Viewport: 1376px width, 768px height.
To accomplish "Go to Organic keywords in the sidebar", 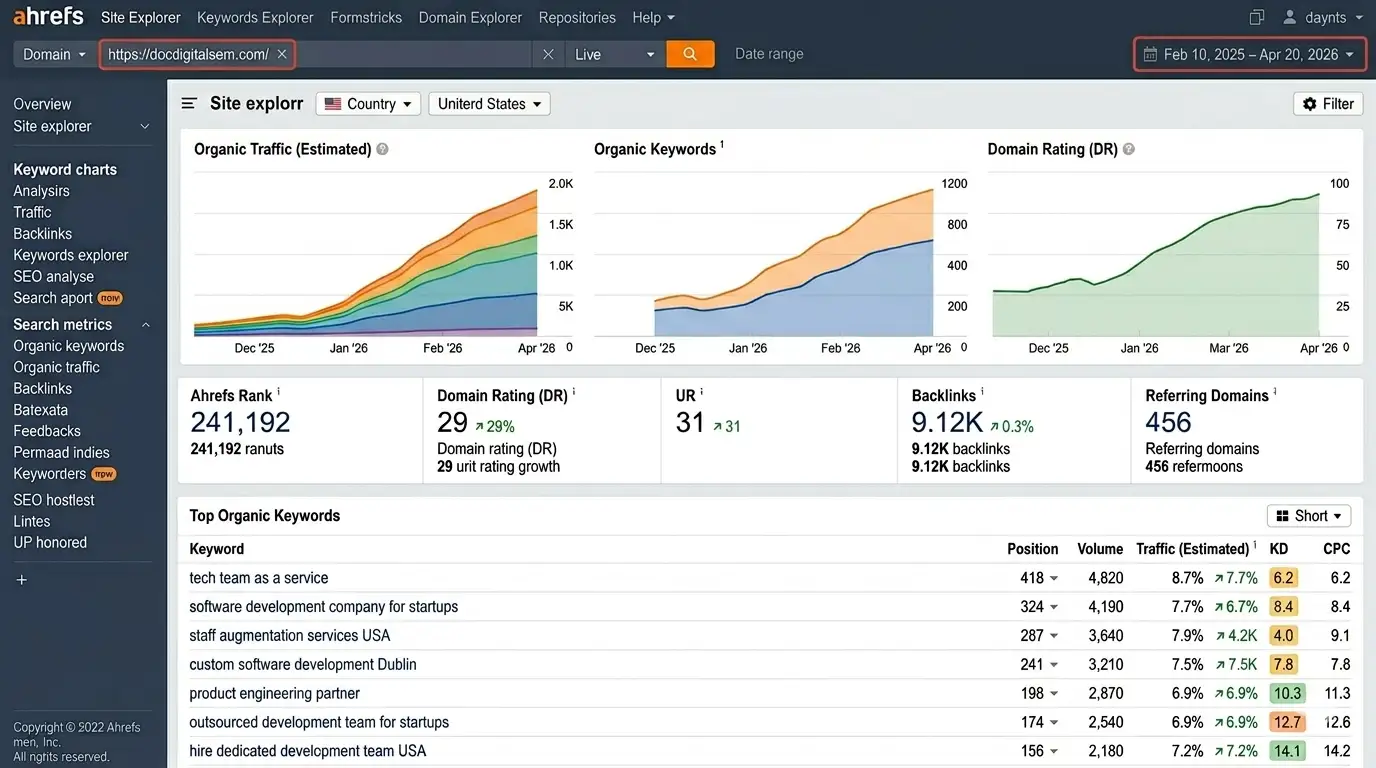I will (x=69, y=346).
